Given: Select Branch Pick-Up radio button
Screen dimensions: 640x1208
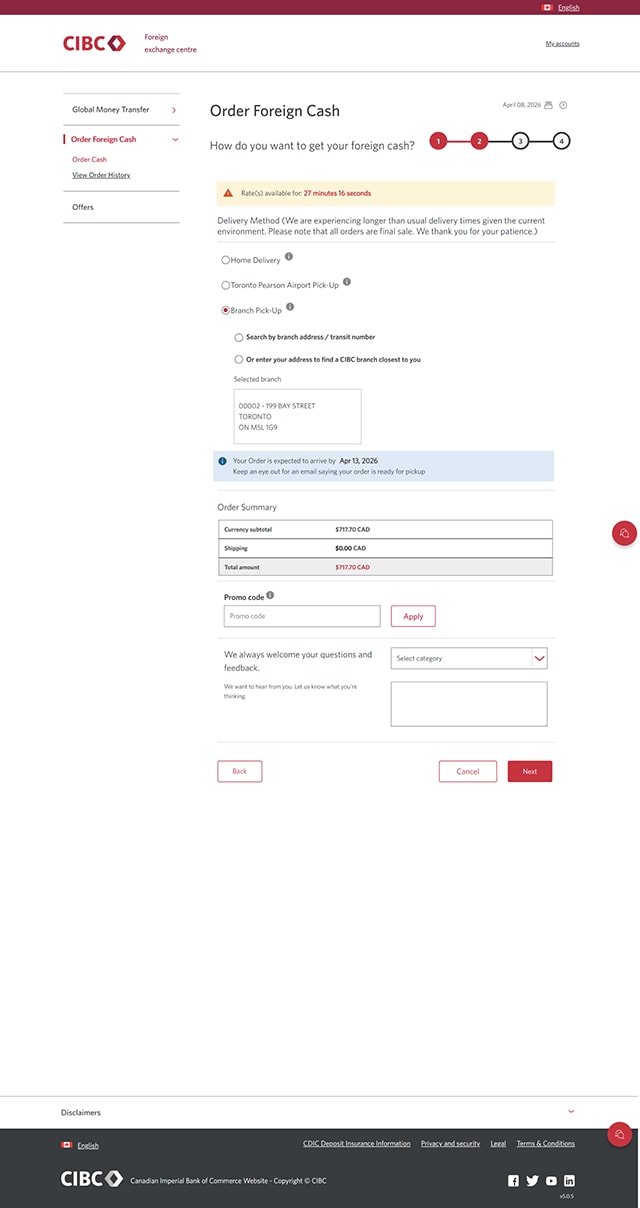Looking at the screenshot, I should click(226, 310).
